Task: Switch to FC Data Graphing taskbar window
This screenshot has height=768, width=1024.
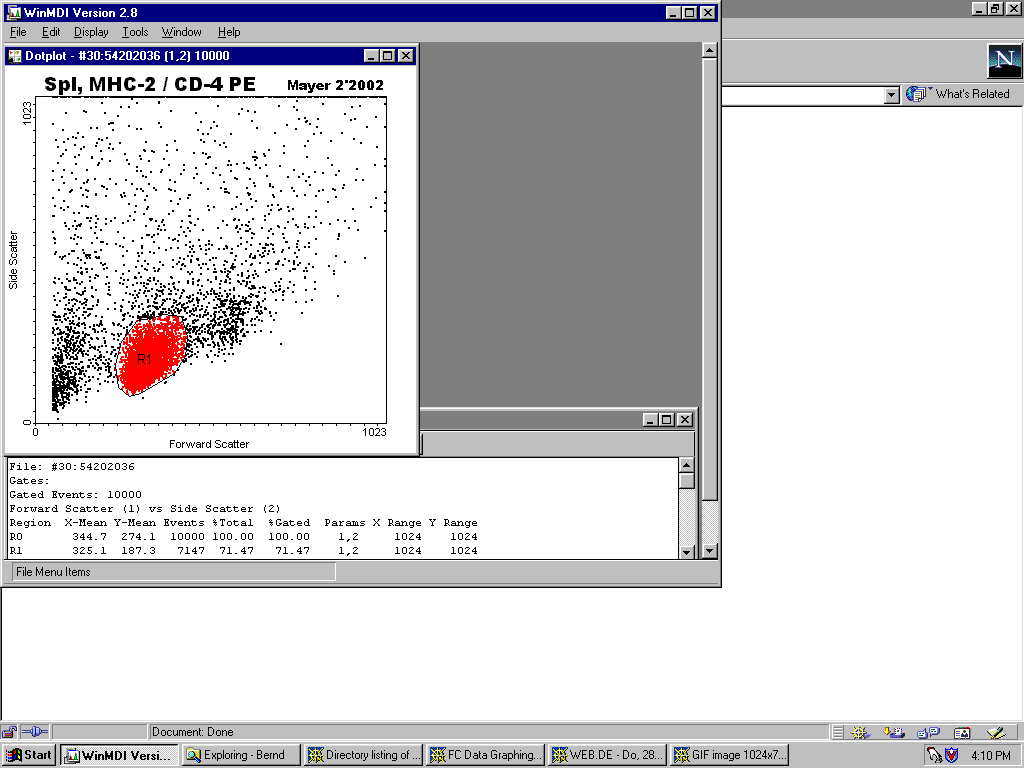Action: [x=487, y=755]
